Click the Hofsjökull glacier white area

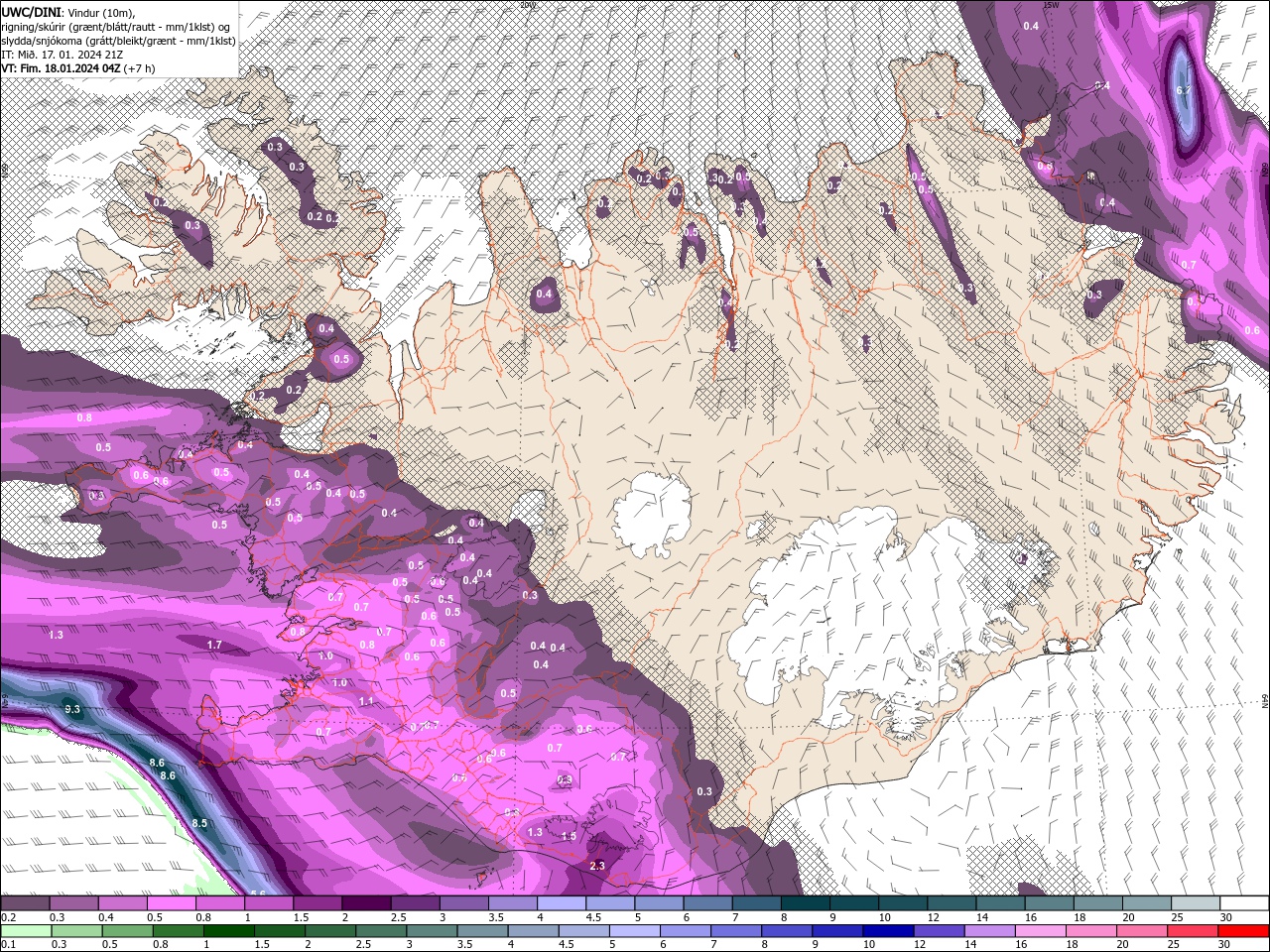click(652, 514)
